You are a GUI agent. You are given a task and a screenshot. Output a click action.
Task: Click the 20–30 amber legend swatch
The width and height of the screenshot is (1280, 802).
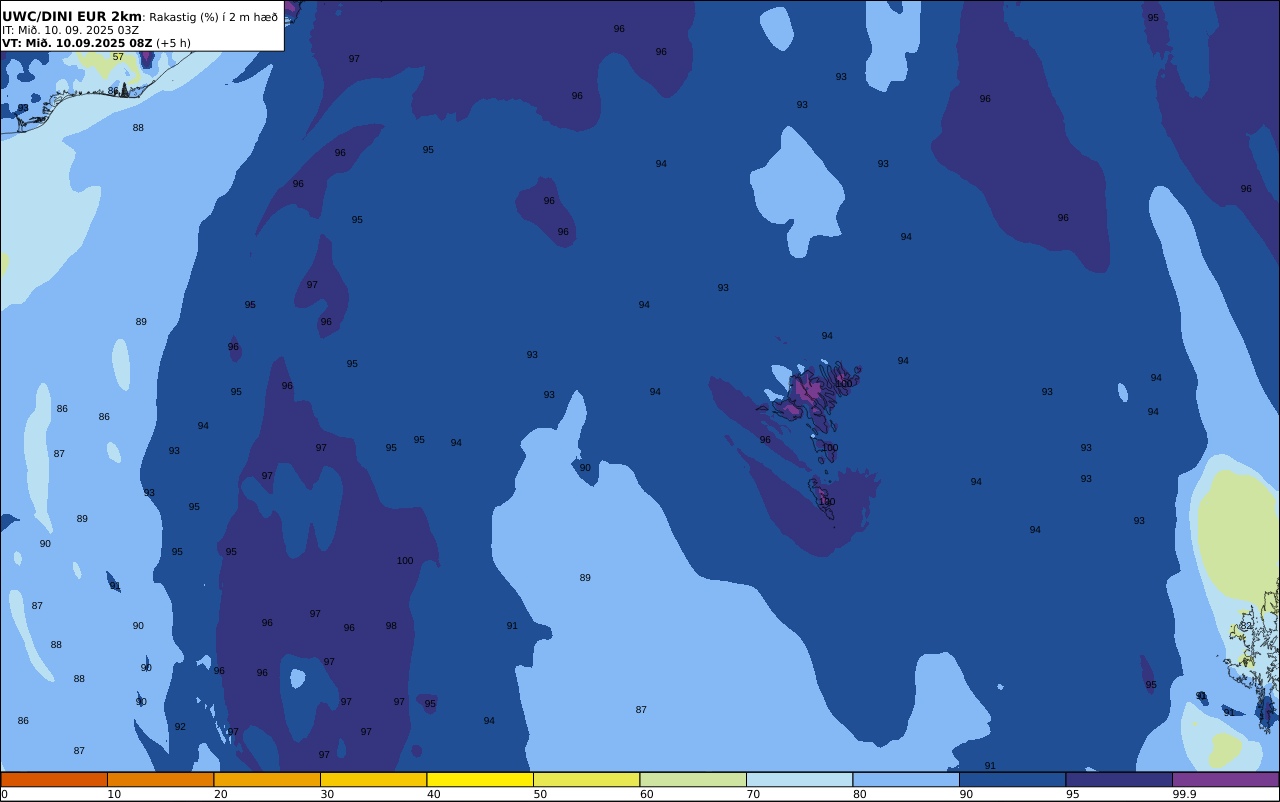tap(267, 779)
